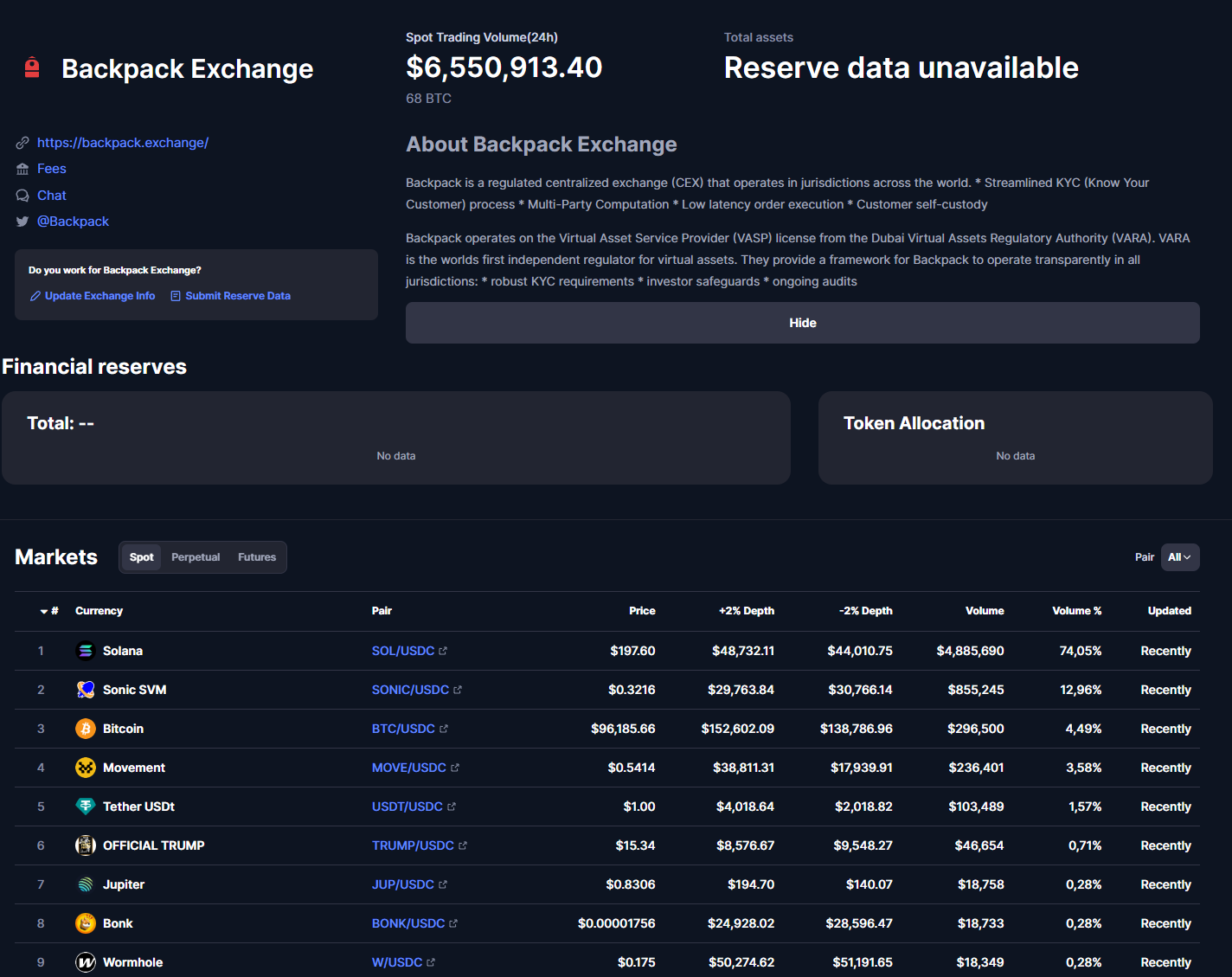Click the Bonk coin icon
The image size is (1232, 977).
click(x=86, y=923)
